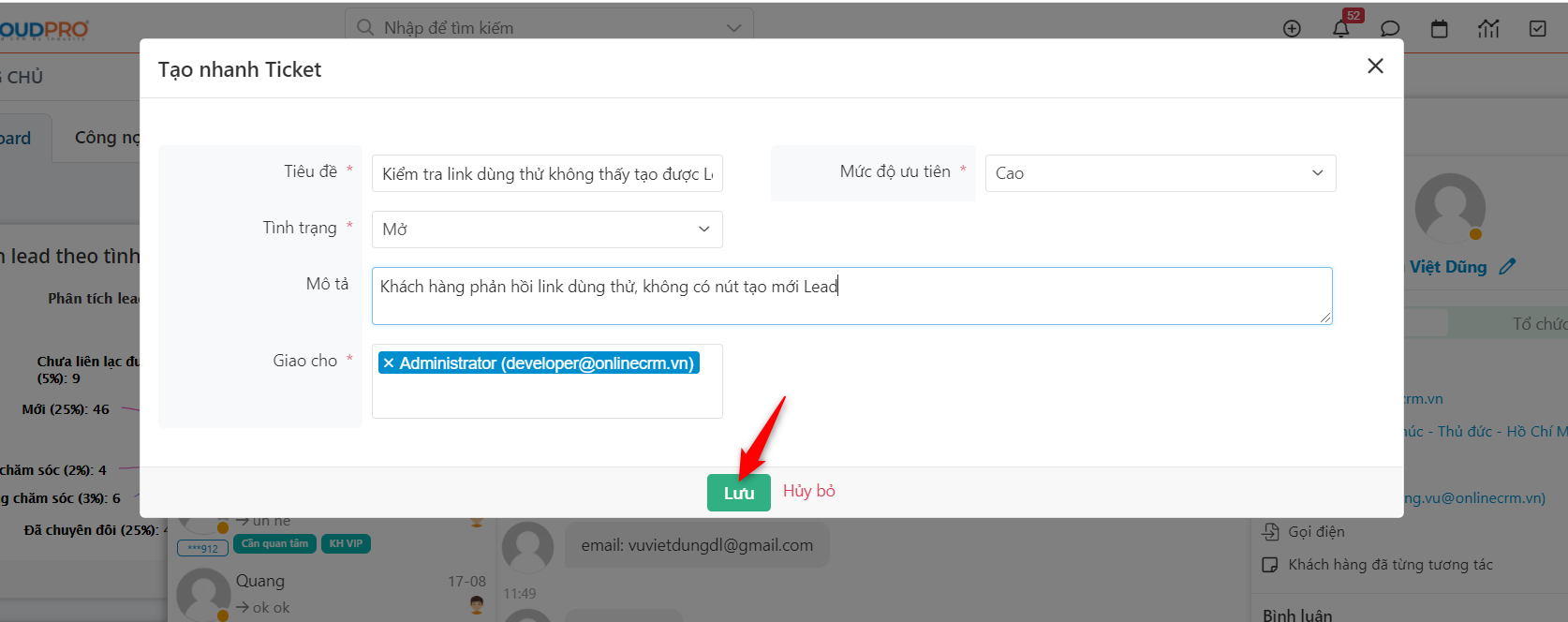Click the email vuvietdungdl@gmail.com message
This screenshot has width=1568, height=622.
point(697,545)
